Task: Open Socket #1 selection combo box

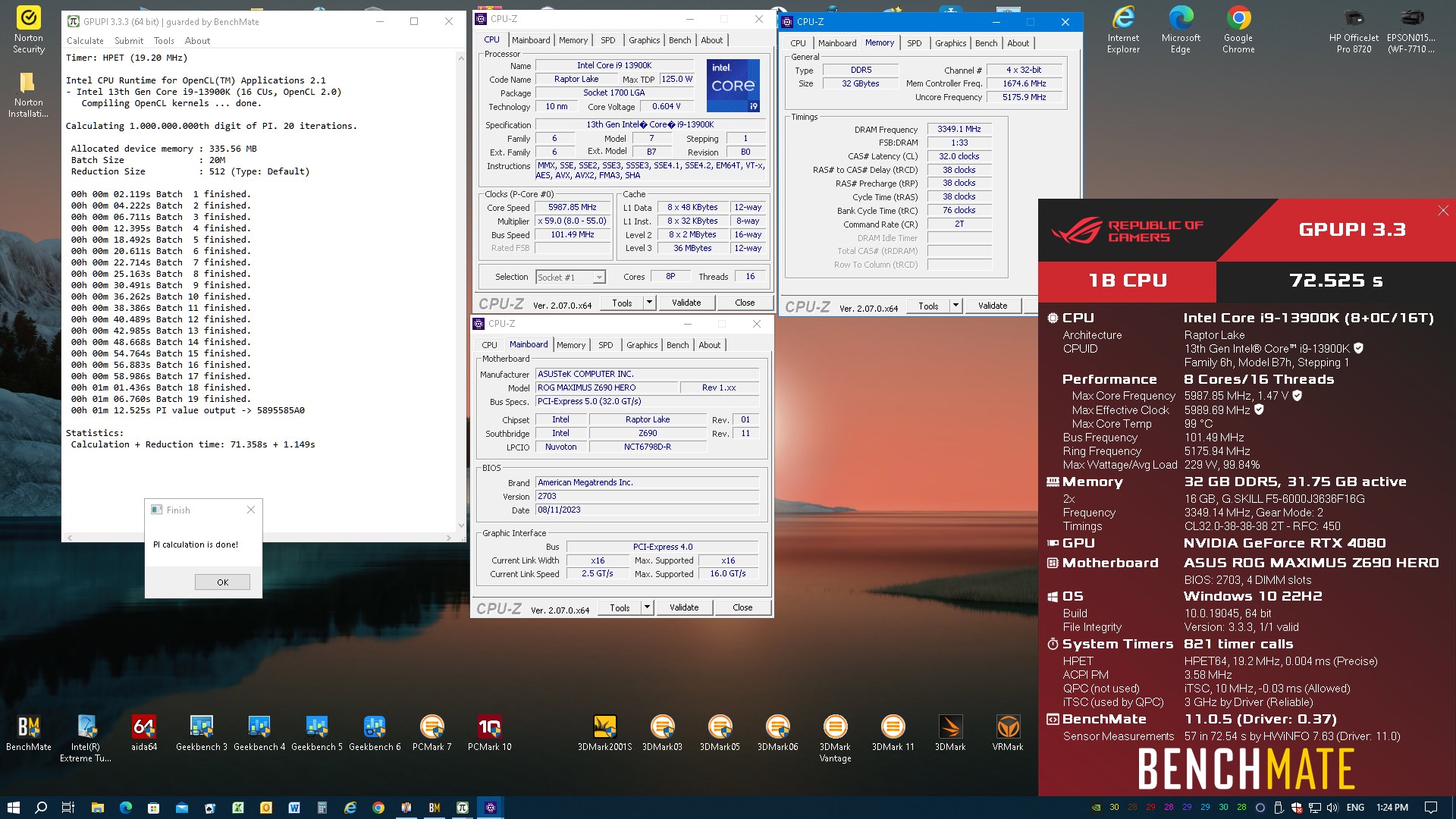Action: click(x=570, y=278)
